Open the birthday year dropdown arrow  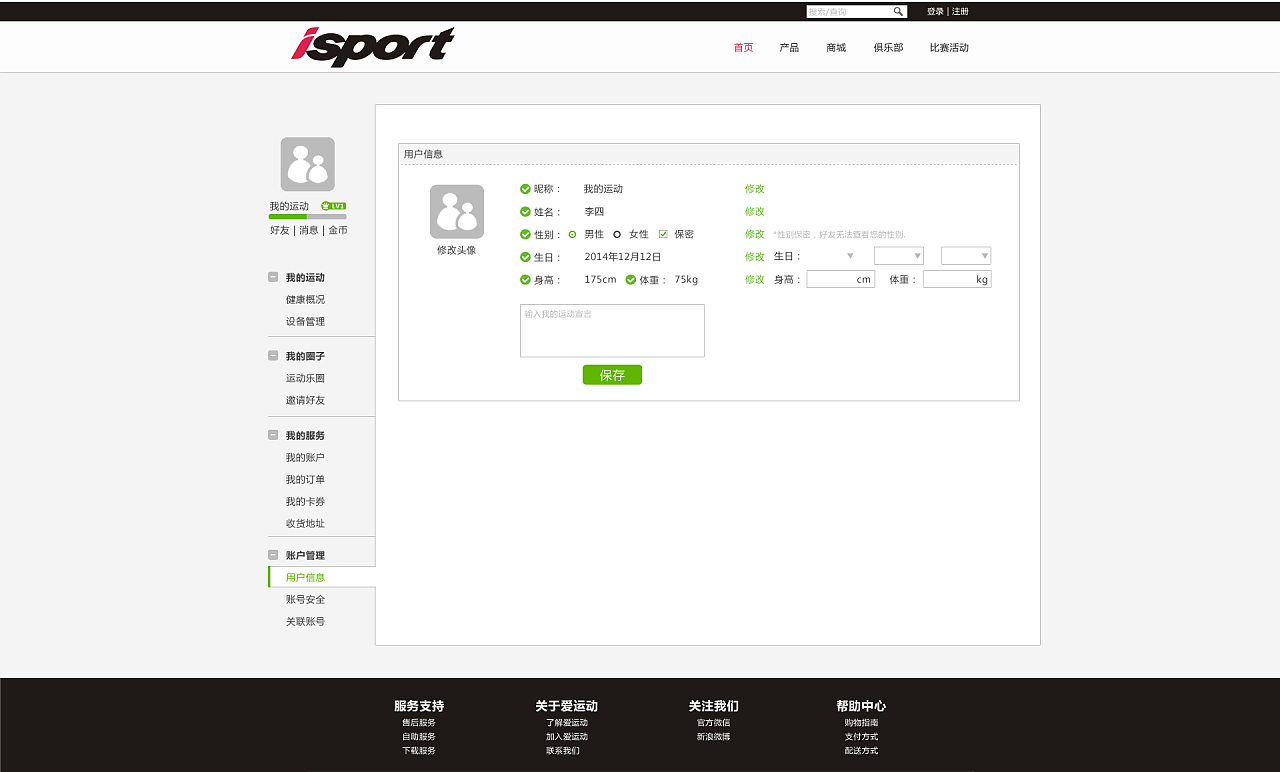850,256
